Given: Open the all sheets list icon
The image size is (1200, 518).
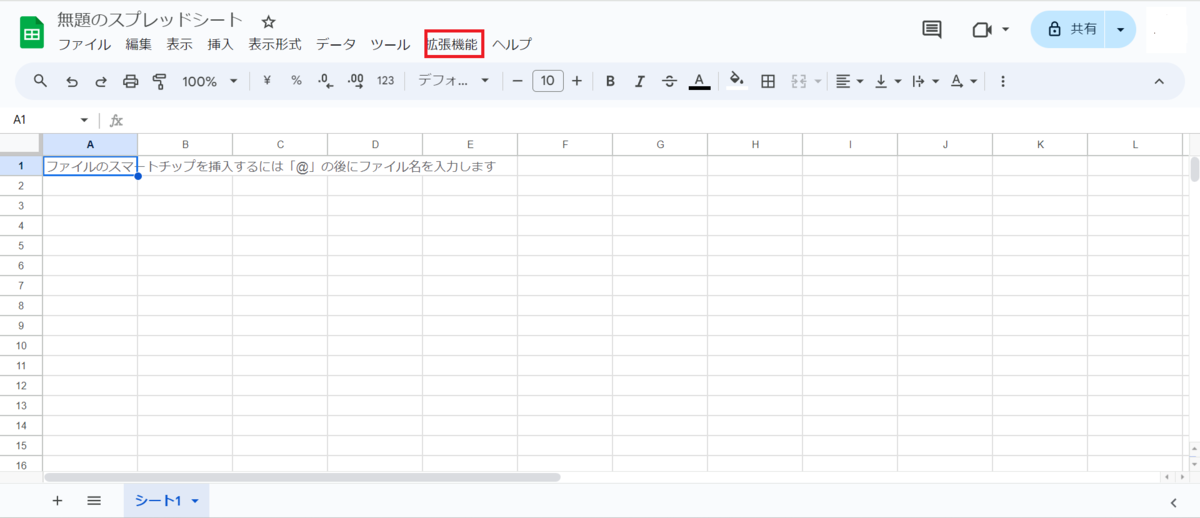Looking at the screenshot, I should (94, 501).
